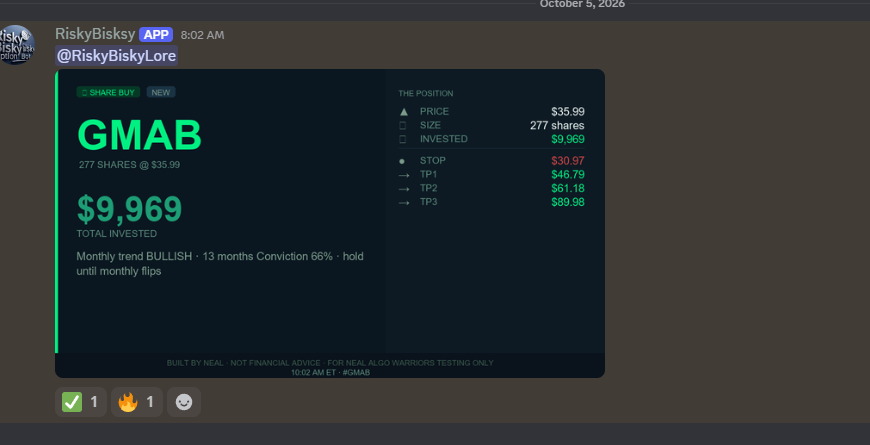870x445 pixels.
Task: Toggle the green checkmark reaction
Action: pyautogui.click(x=81, y=402)
